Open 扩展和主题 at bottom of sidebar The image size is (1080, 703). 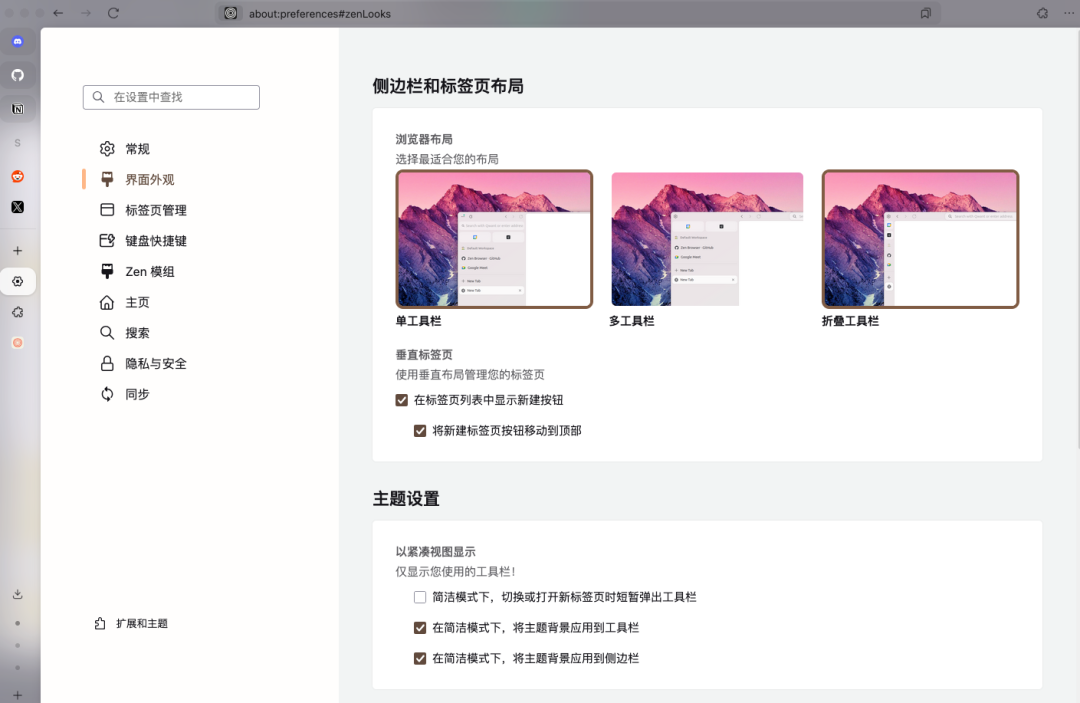point(141,623)
